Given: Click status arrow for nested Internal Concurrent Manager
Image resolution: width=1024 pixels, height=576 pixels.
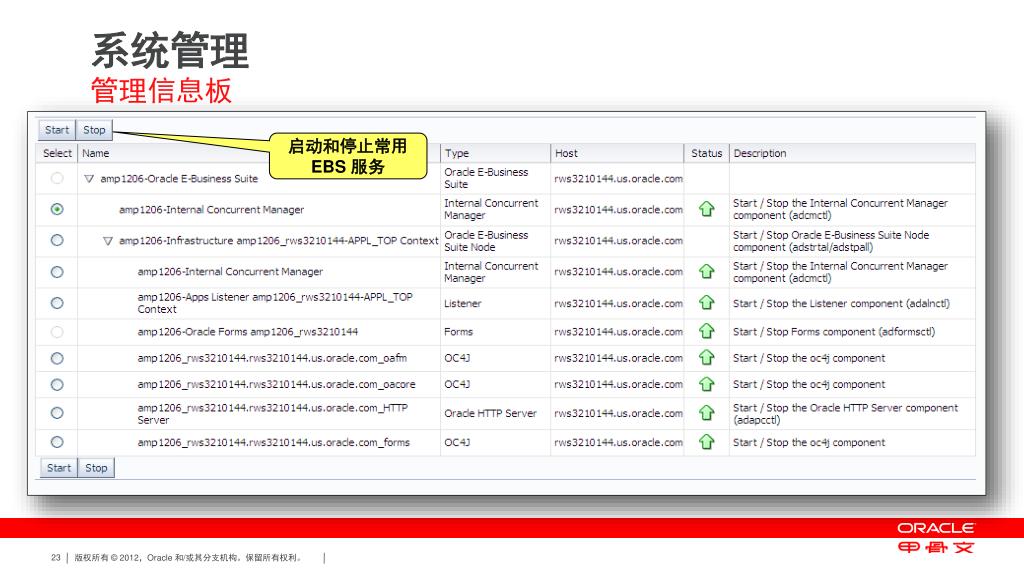Looking at the screenshot, I should [707, 272].
